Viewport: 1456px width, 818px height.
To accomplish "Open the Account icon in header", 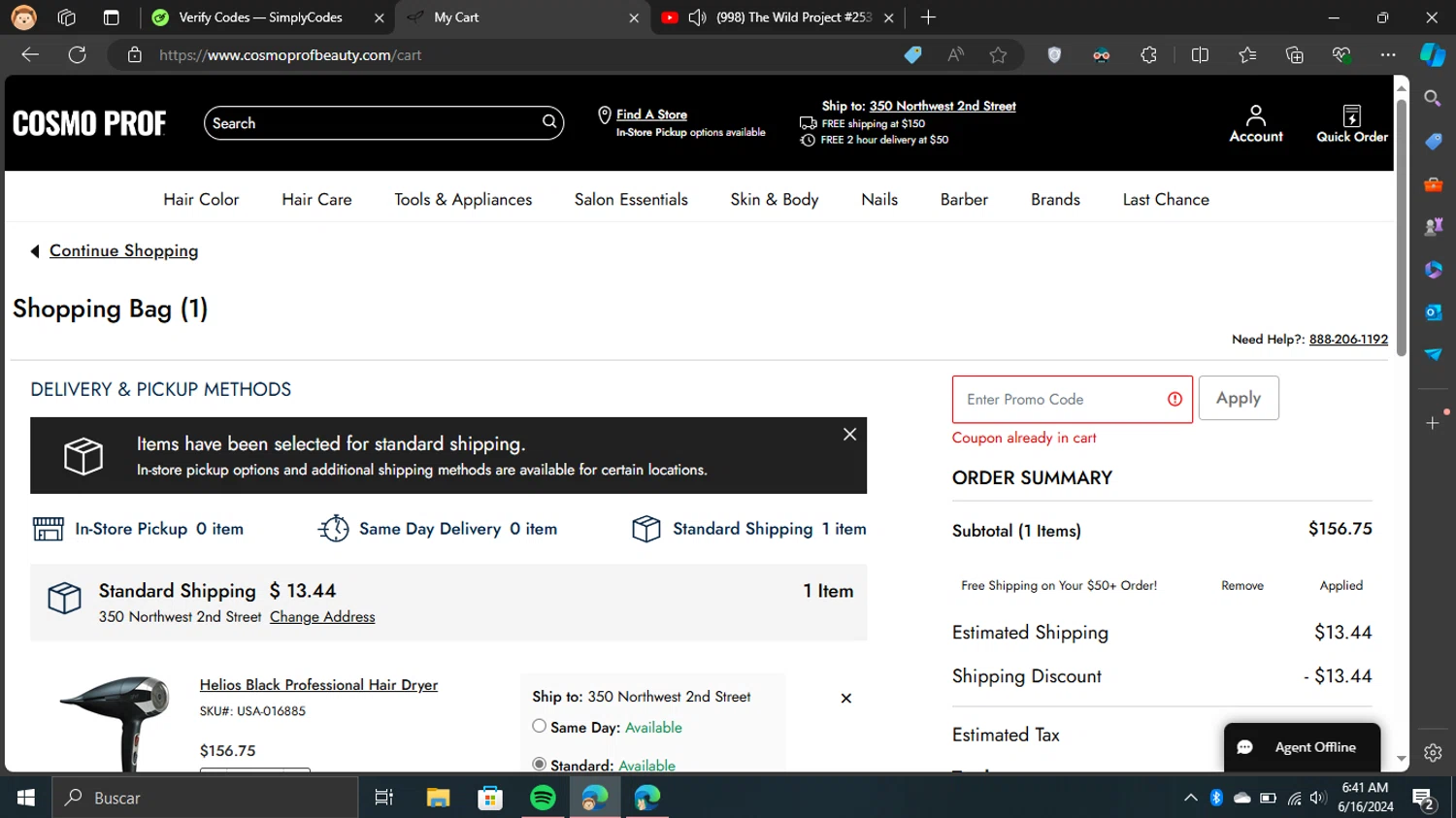I will (1255, 124).
